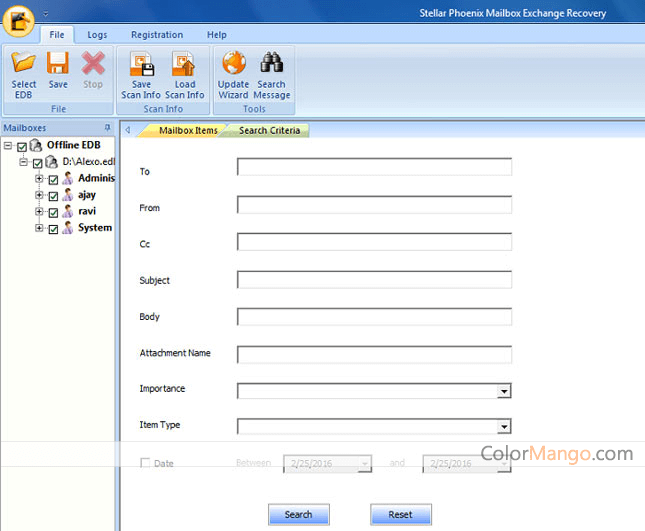Click the Adminis mailbox user icon
The width and height of the screenshot is (645, 531).
[68, 178]
